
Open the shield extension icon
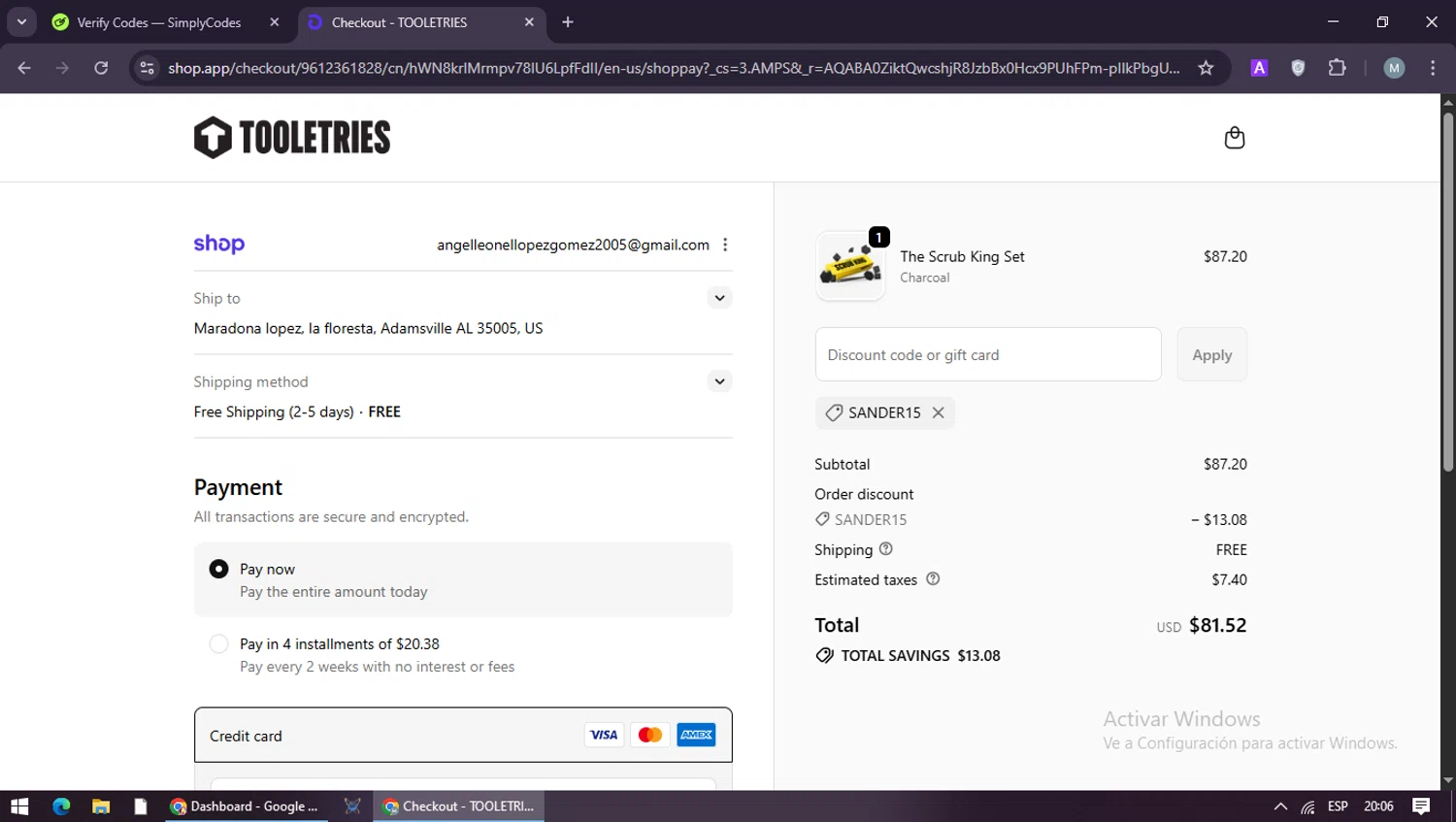pos(1298,68)
